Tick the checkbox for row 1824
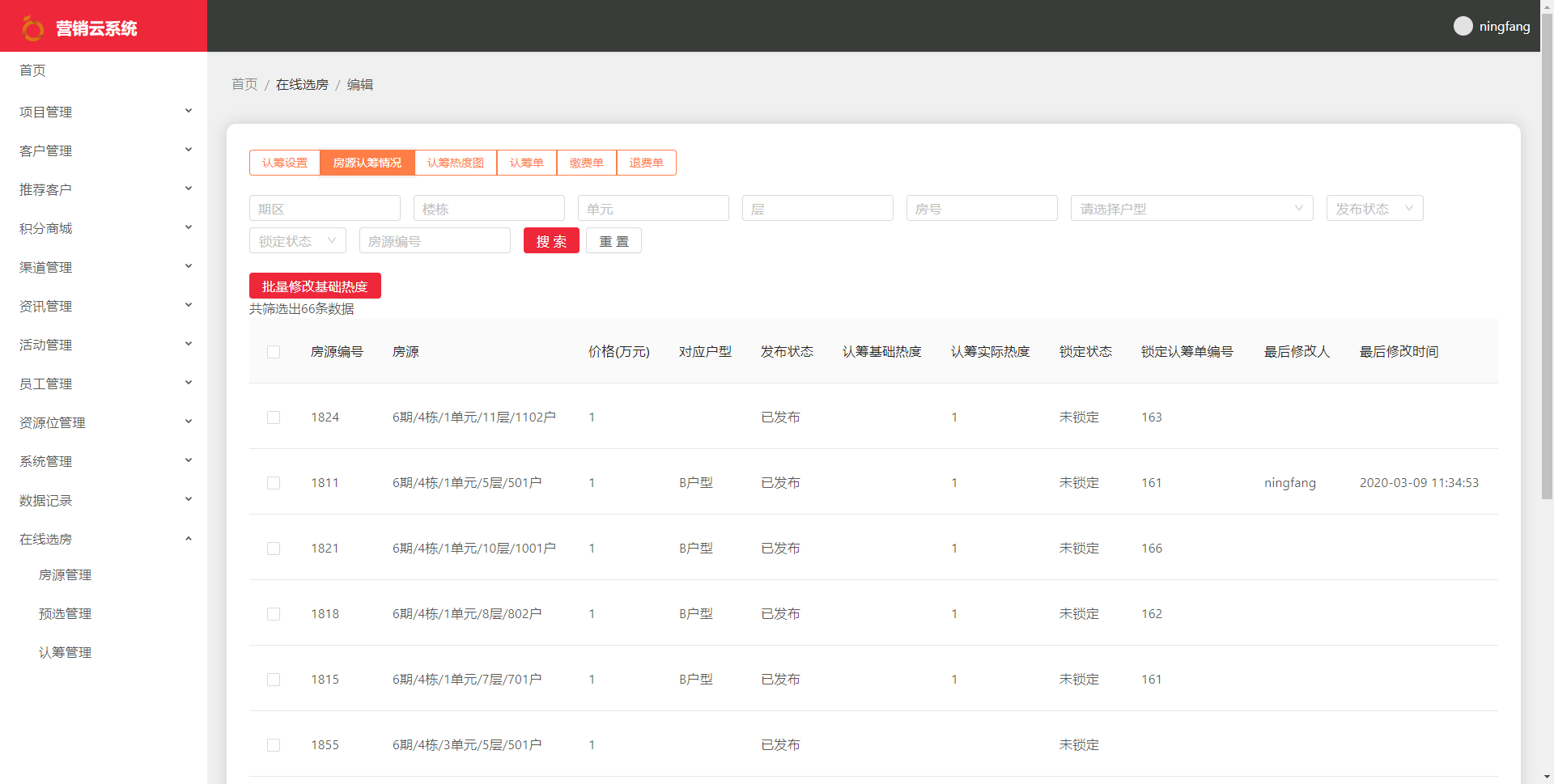 (x=274, y=417)
